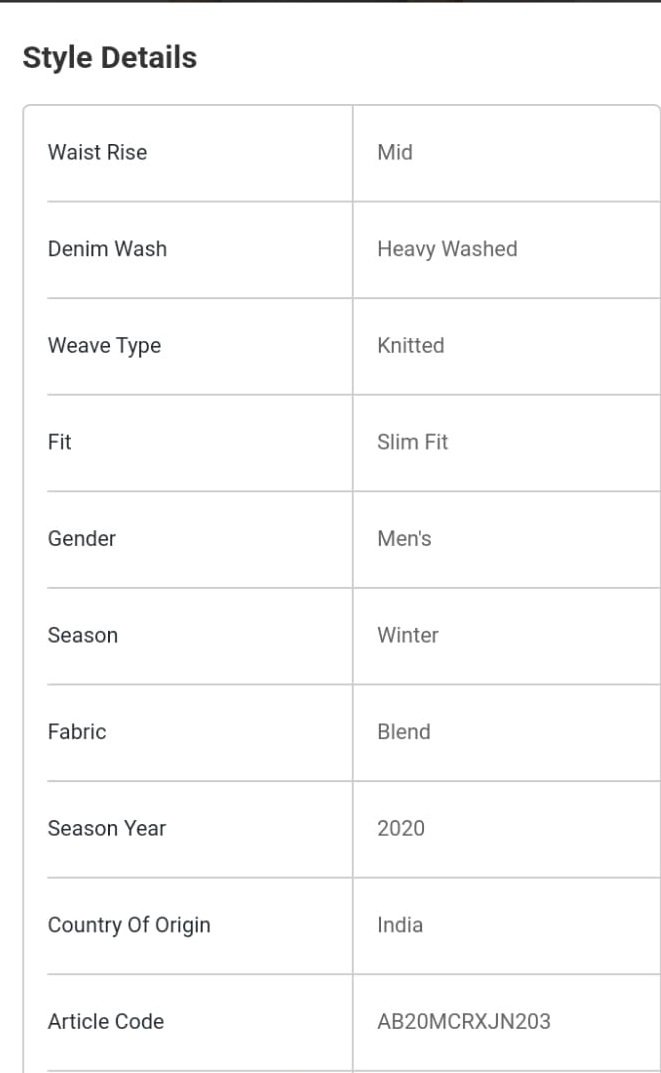661x1073 pixels.
Task: Select the Waist Rise label
Action: tap(97, 152)
